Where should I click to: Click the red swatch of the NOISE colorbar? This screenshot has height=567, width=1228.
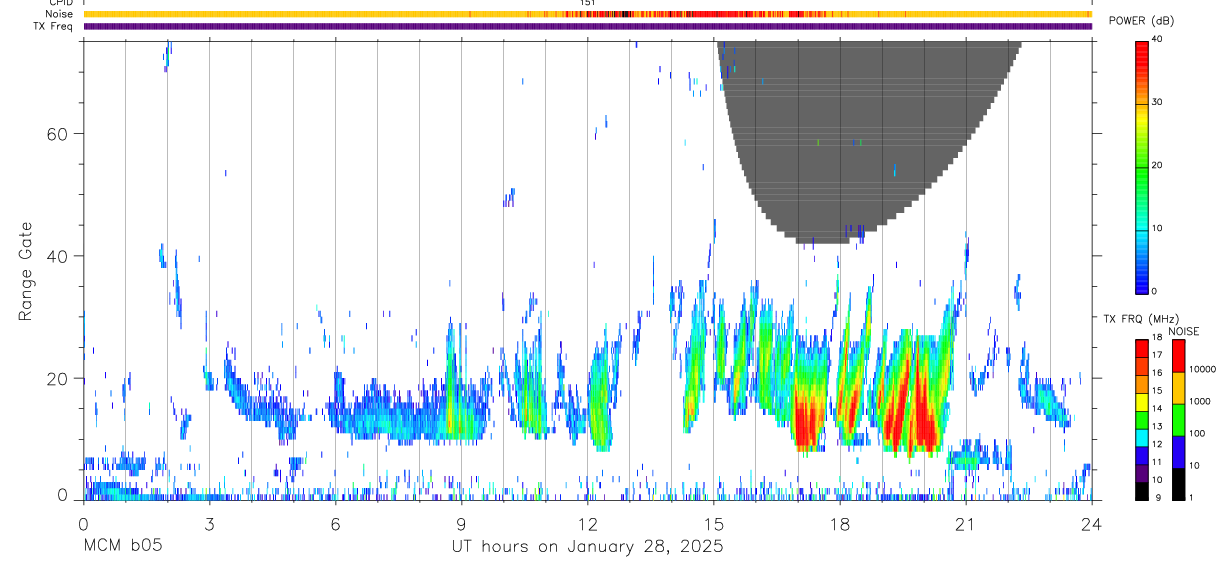tap(1178, 356)
